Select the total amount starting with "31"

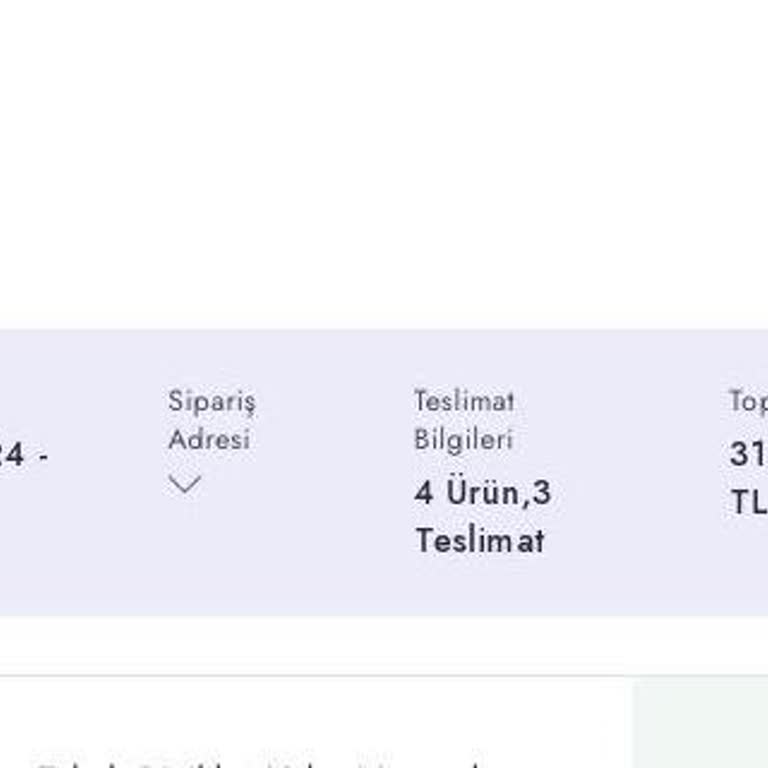[x=748, y=455]
